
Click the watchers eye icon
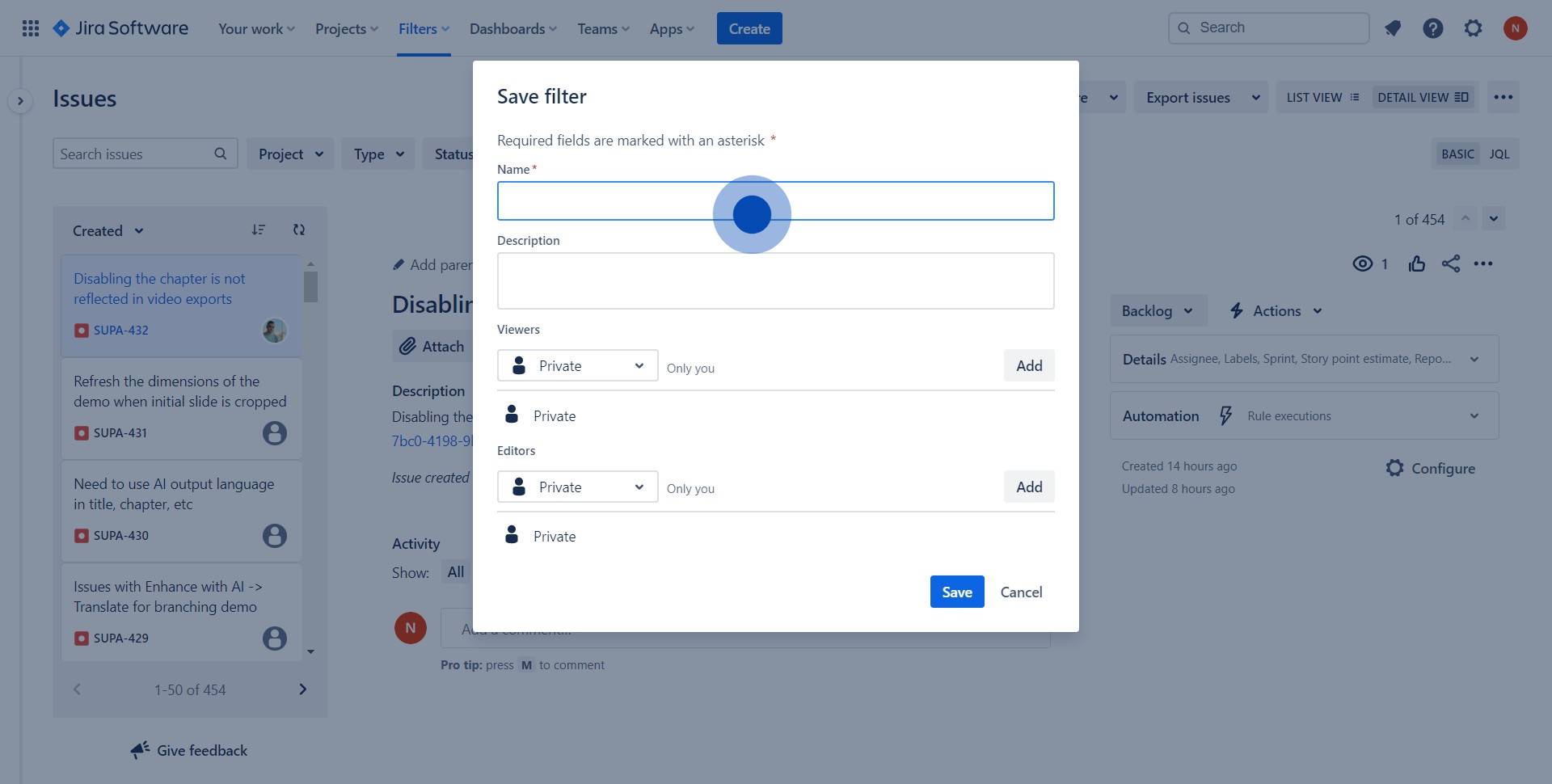pos(1364,263)
